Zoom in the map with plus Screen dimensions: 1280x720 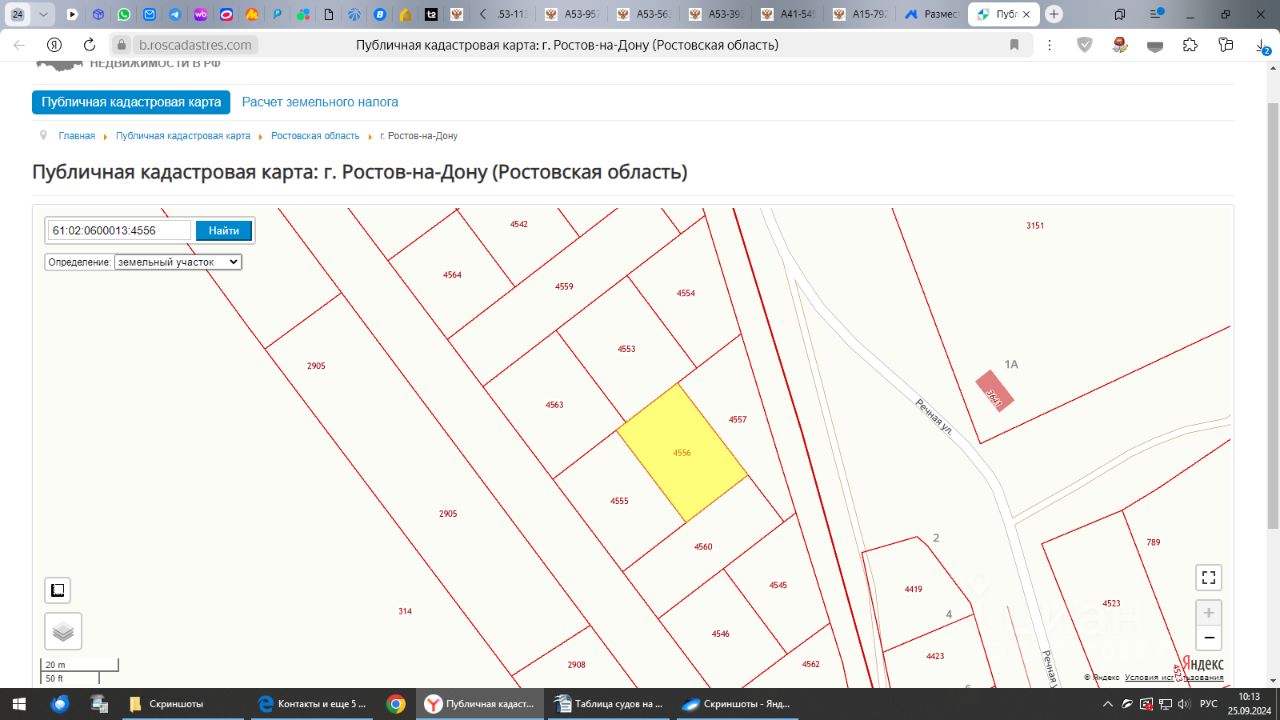pos(1209,613)
